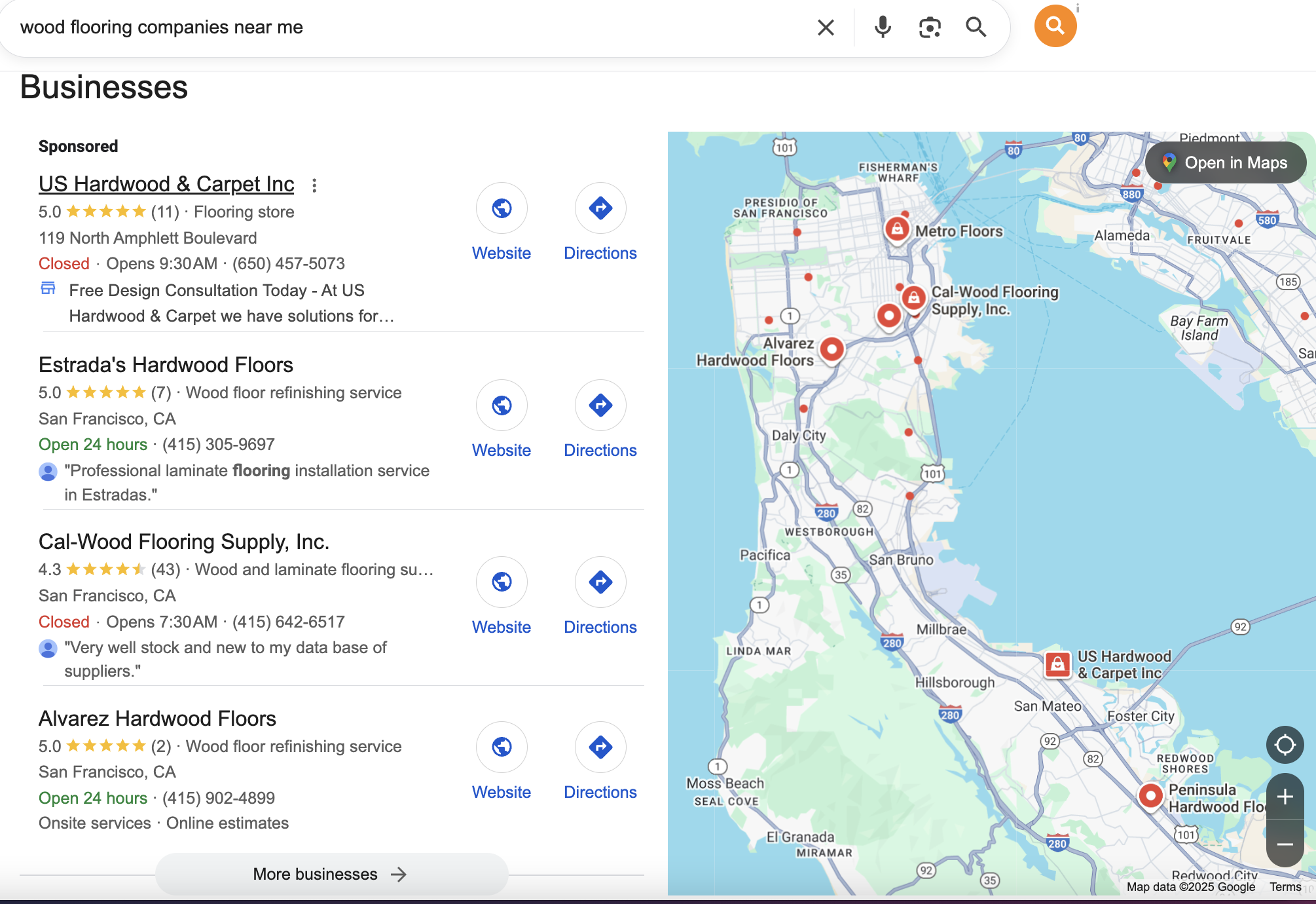Screen dimensions: 1316x904
Task: Center map on my current location
Action: point(1285,745)
